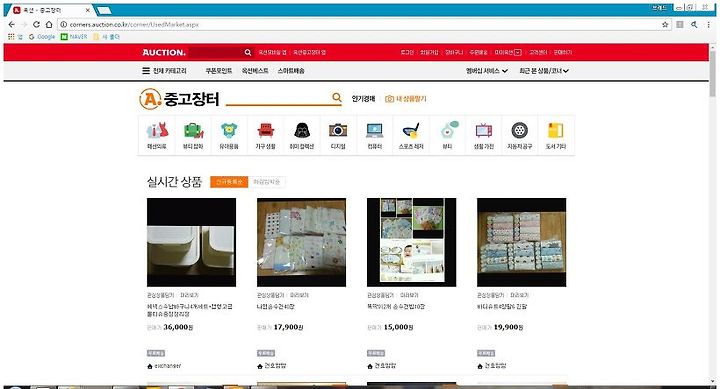The height and width of the screenshot is (389, 720).
Task: Bookmark the page with the star icon
Action: pos(665,24)
